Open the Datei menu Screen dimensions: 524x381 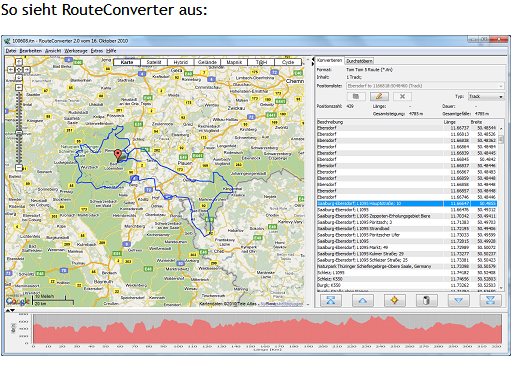11,51
